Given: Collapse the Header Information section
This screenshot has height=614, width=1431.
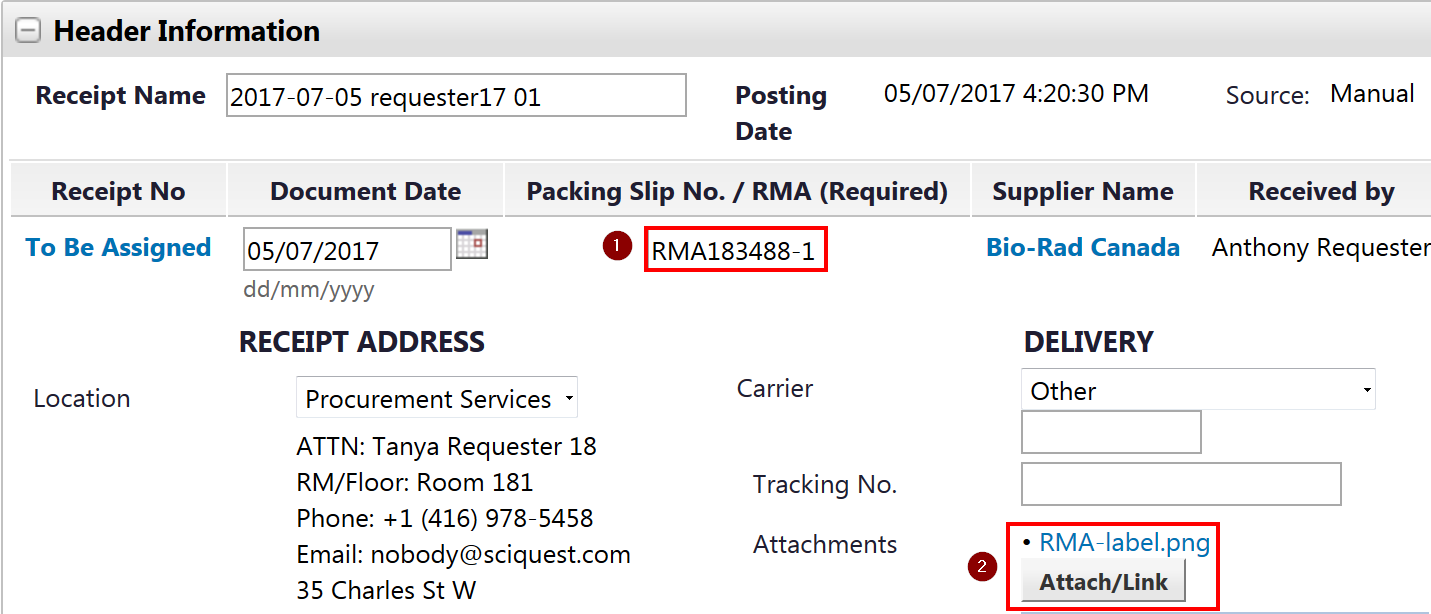Looking at the screenshot, I should coord(28,32).
